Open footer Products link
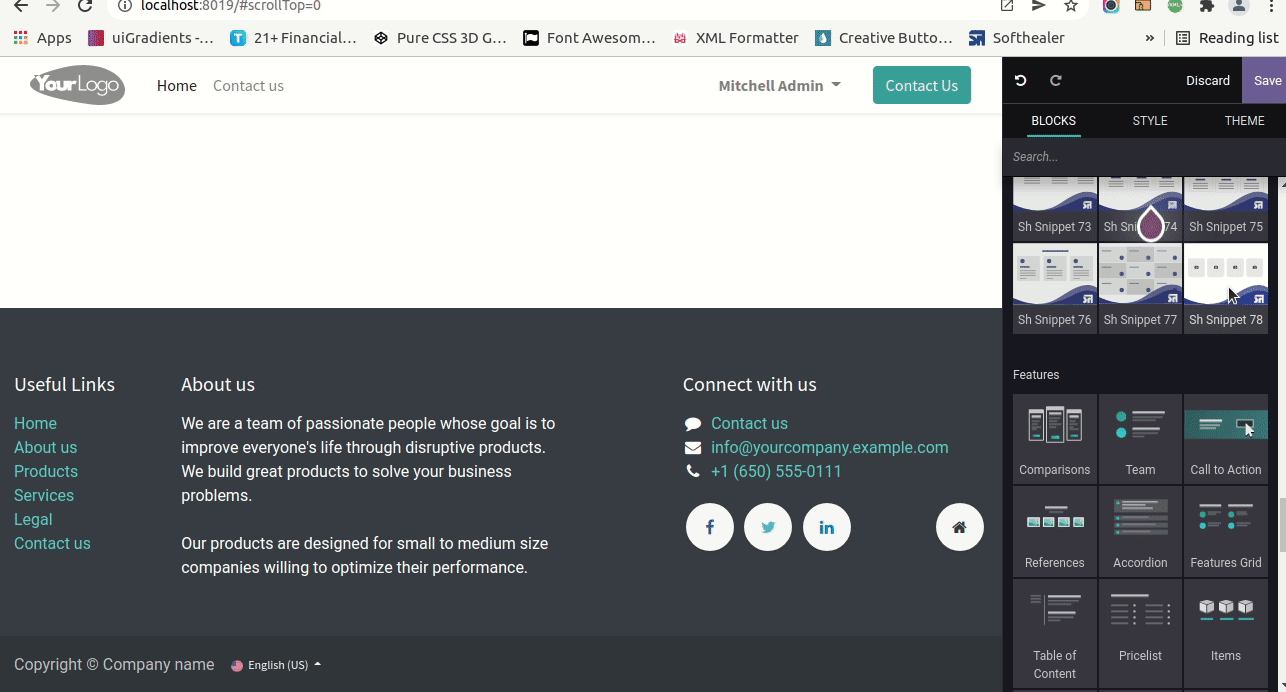1286x692 pixels. pyautogui.click(x=46, y=471)
